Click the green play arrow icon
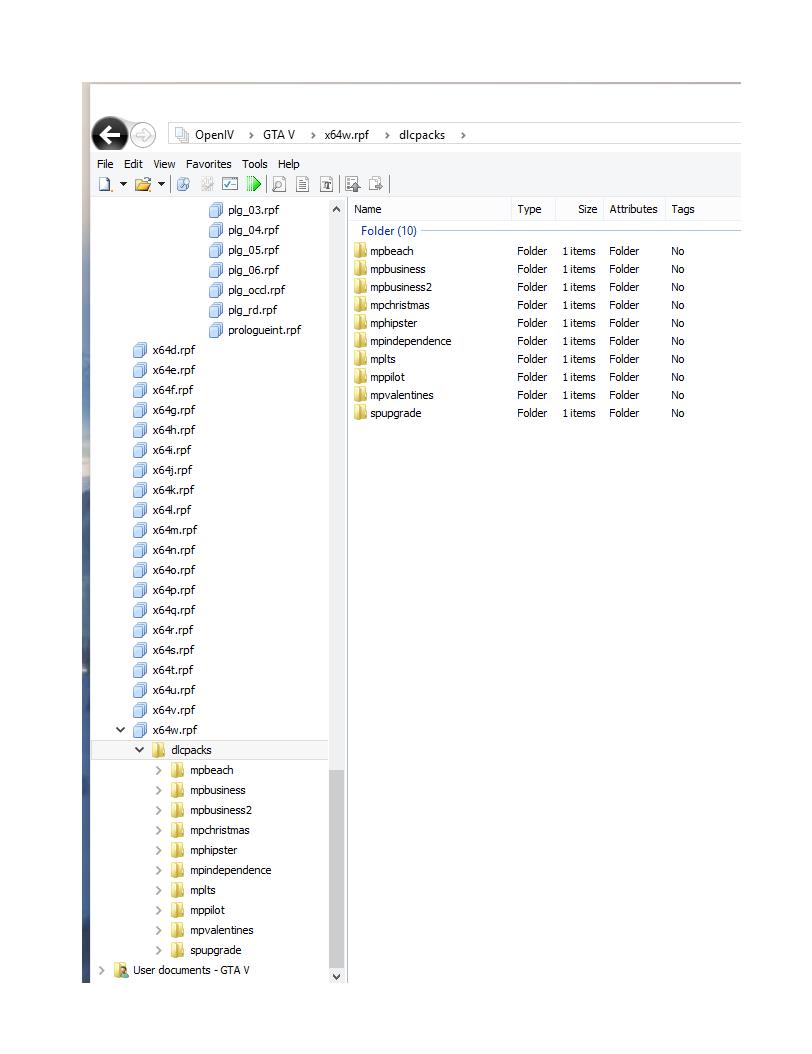Viewport: 812px width, 1054px height. (x=253, y=184)
